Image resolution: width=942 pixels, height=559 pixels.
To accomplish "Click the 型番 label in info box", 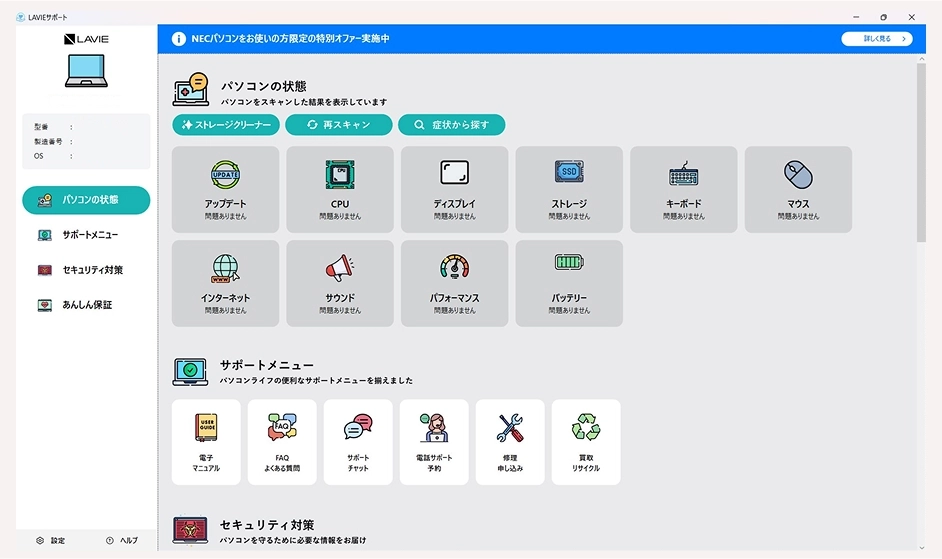I will pos(41,127).
